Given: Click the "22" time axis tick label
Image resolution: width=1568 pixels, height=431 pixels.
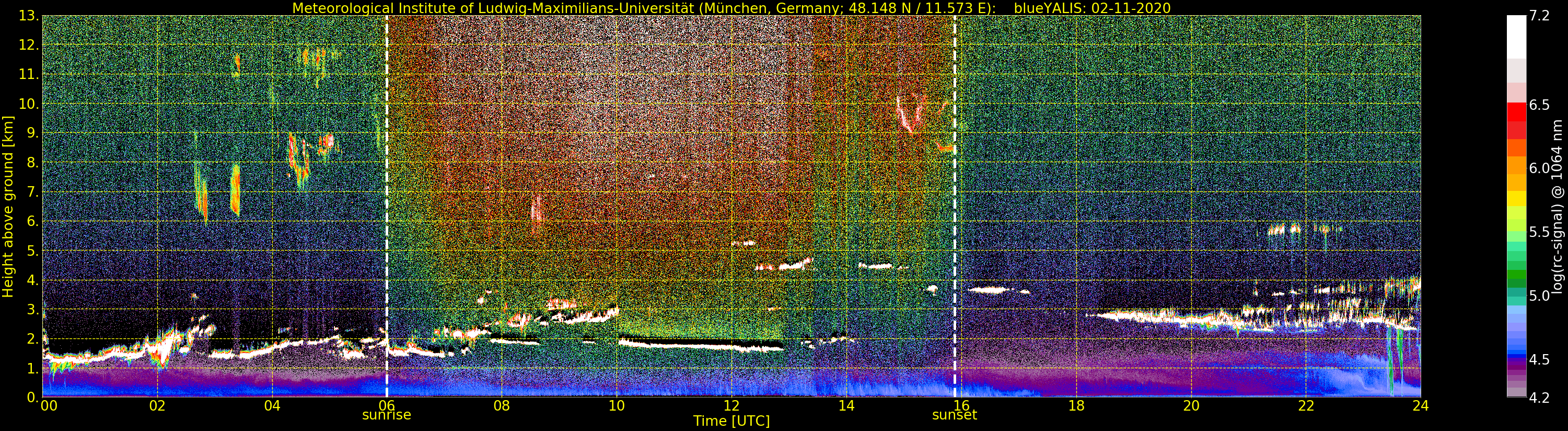Looking at the screenshot, I should point(1306,406).
